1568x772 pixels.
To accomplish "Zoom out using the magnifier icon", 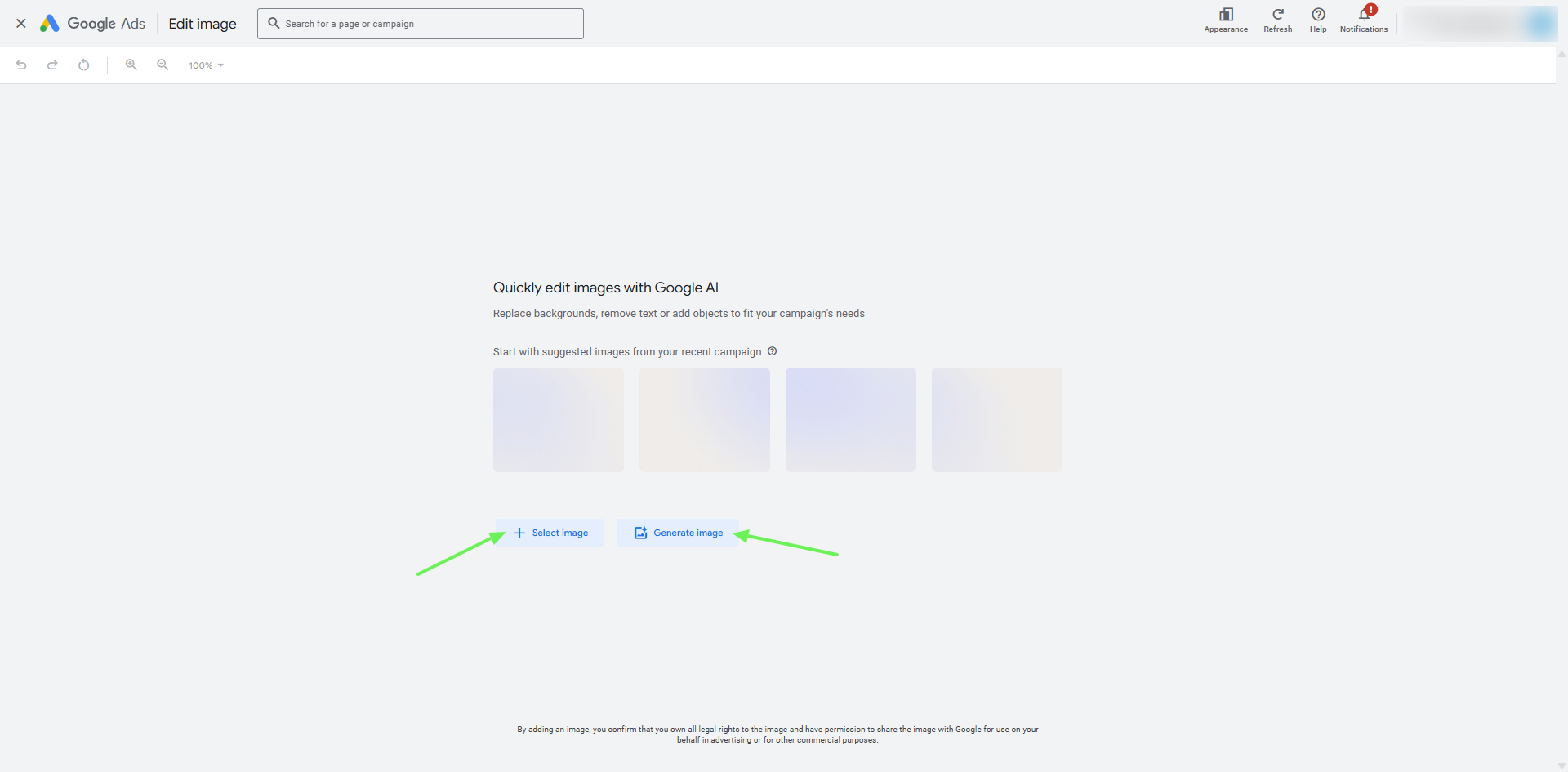I will [163, 65].
